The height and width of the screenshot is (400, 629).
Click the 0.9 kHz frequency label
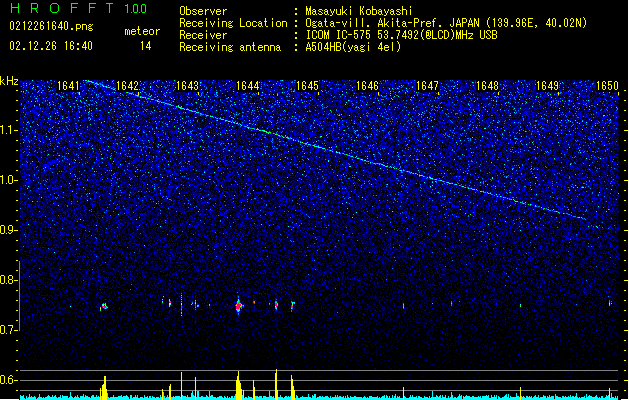coord(8,230)
